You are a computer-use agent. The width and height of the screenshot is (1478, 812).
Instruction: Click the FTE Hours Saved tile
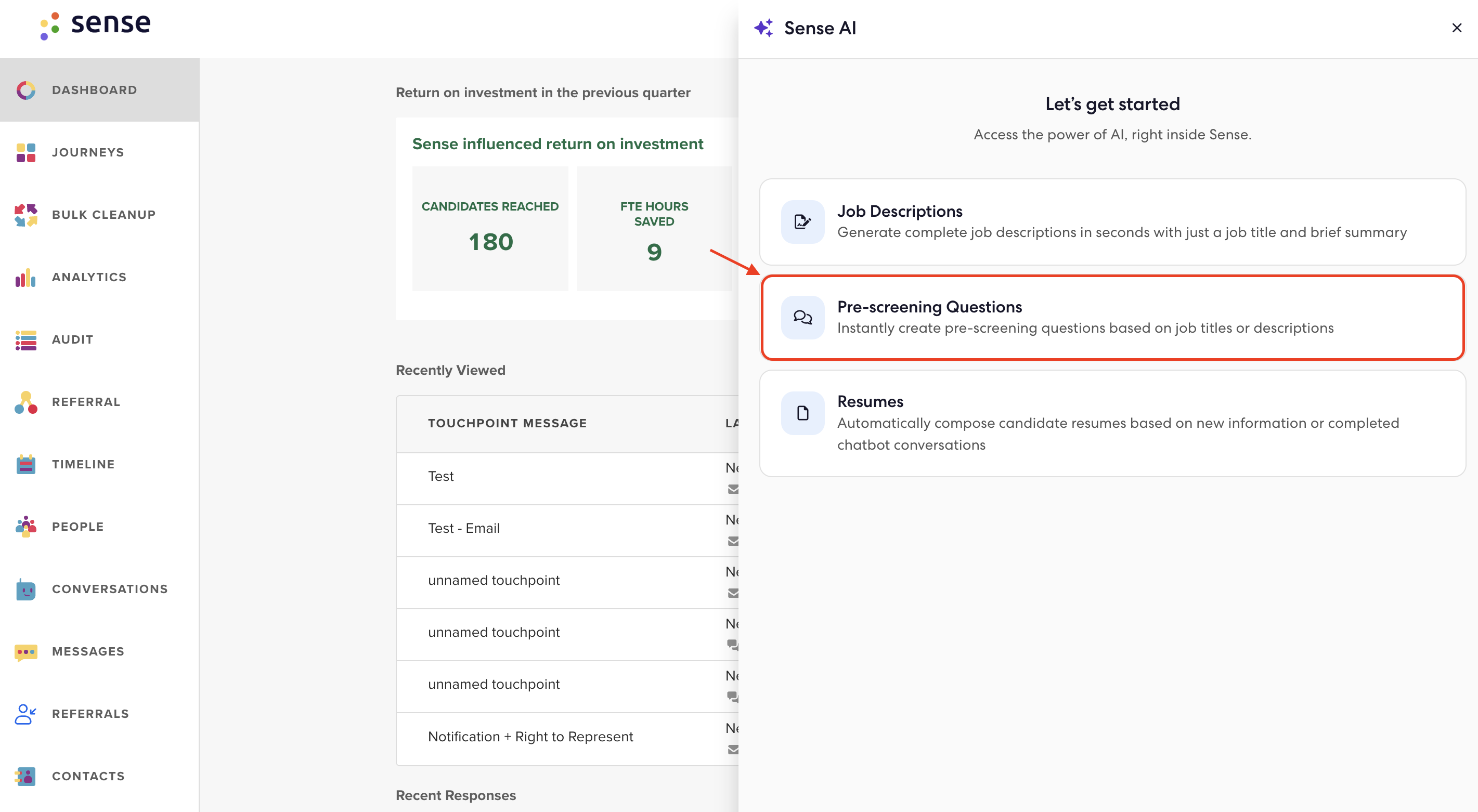[654, 229]
